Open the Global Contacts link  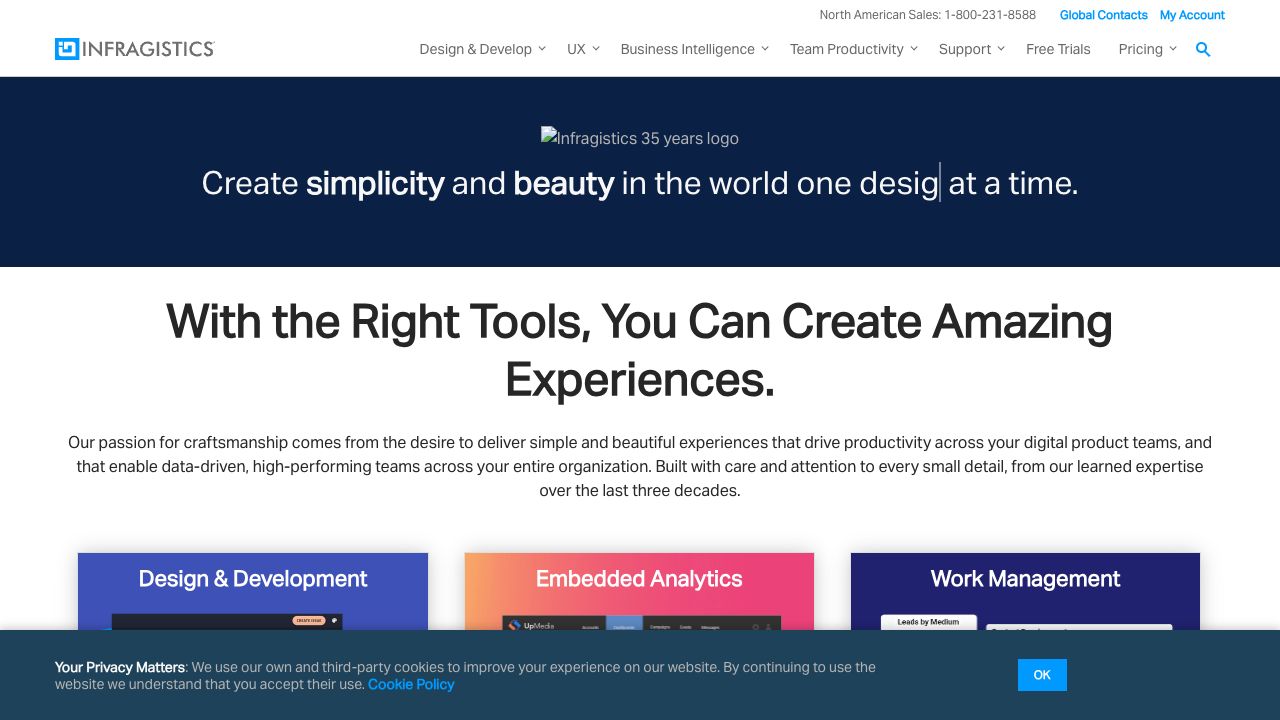[x=1103, y=15]
